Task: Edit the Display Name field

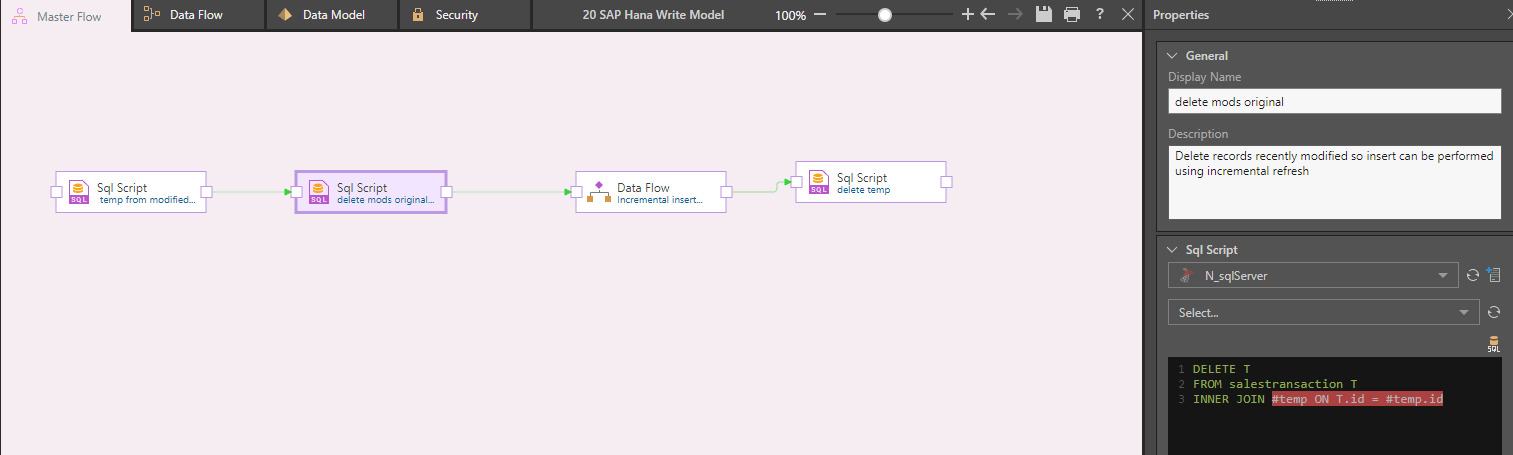Action: point(1334,101)
